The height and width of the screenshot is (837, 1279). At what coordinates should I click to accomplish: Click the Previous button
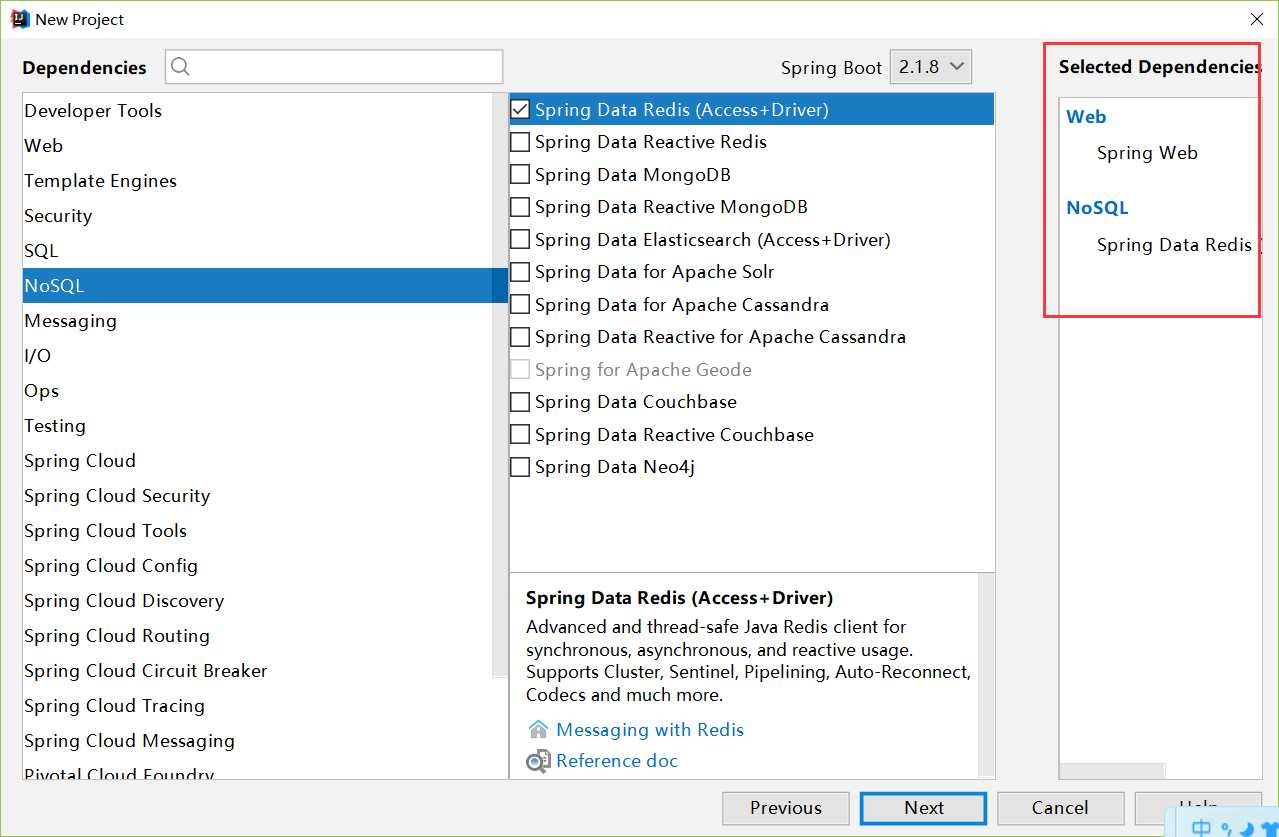[x=786, y=808]
